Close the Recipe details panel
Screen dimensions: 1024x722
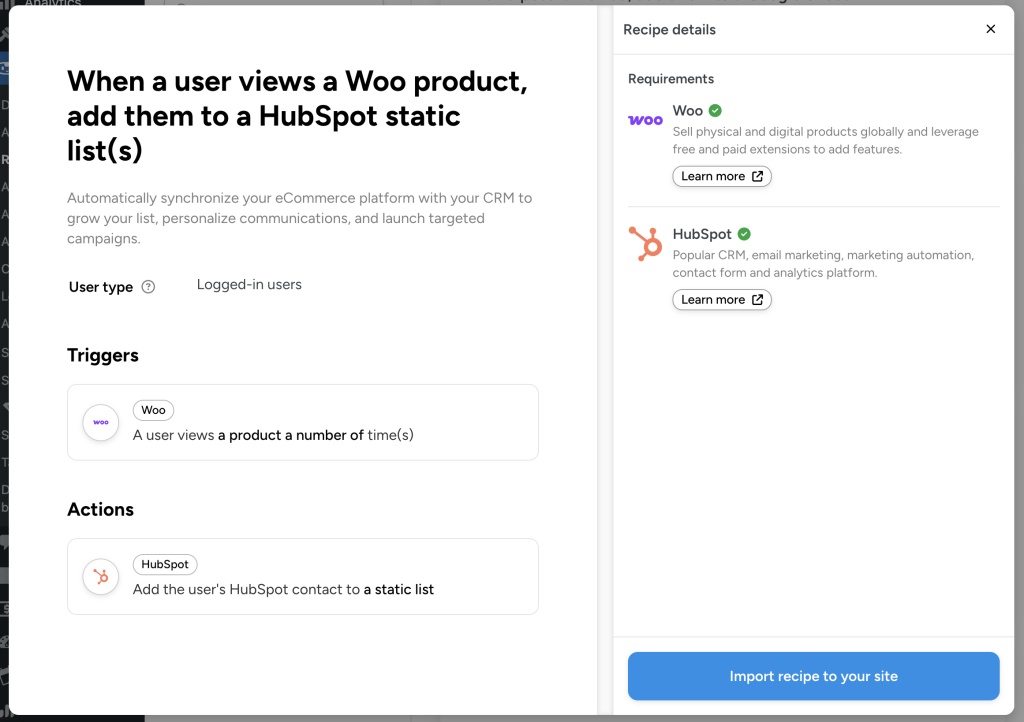tap(991, 29)
